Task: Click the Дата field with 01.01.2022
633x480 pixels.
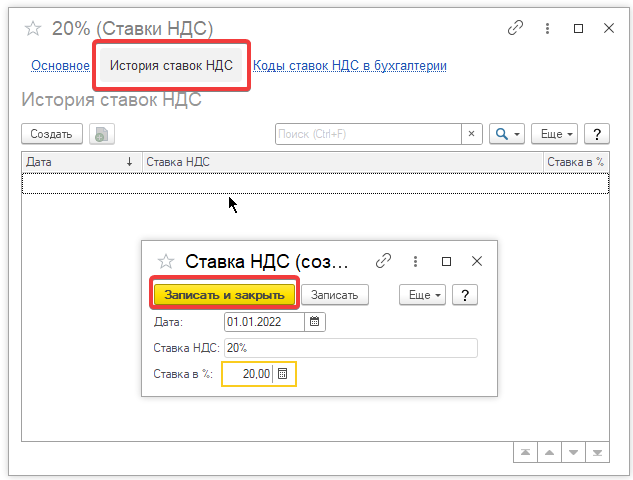Action: pyautogui.click(x=264, y=322)
